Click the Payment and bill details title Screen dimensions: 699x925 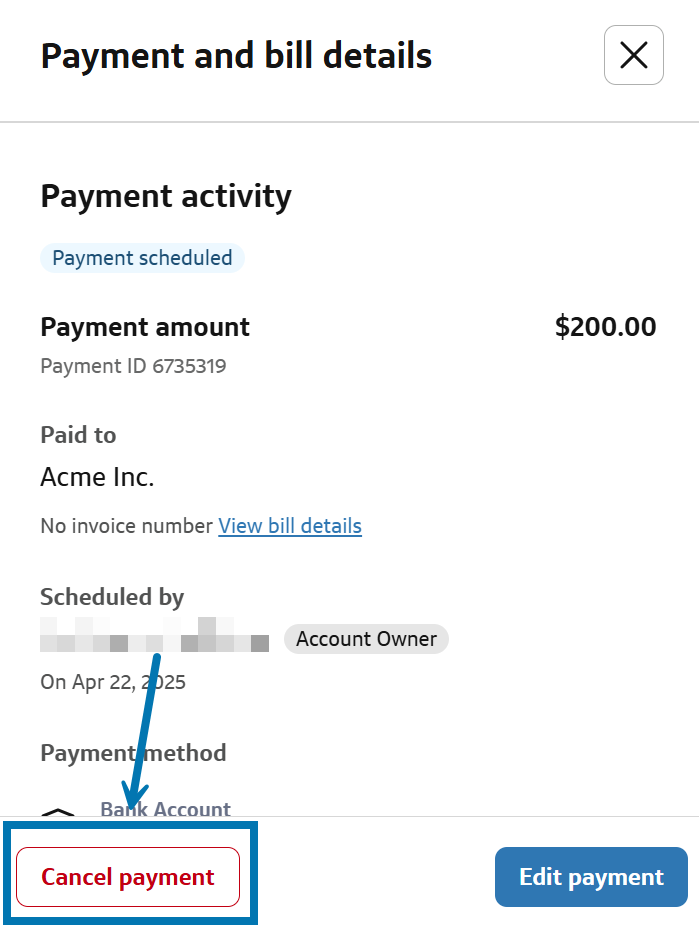pyautogui.click(x=236, y=55)
